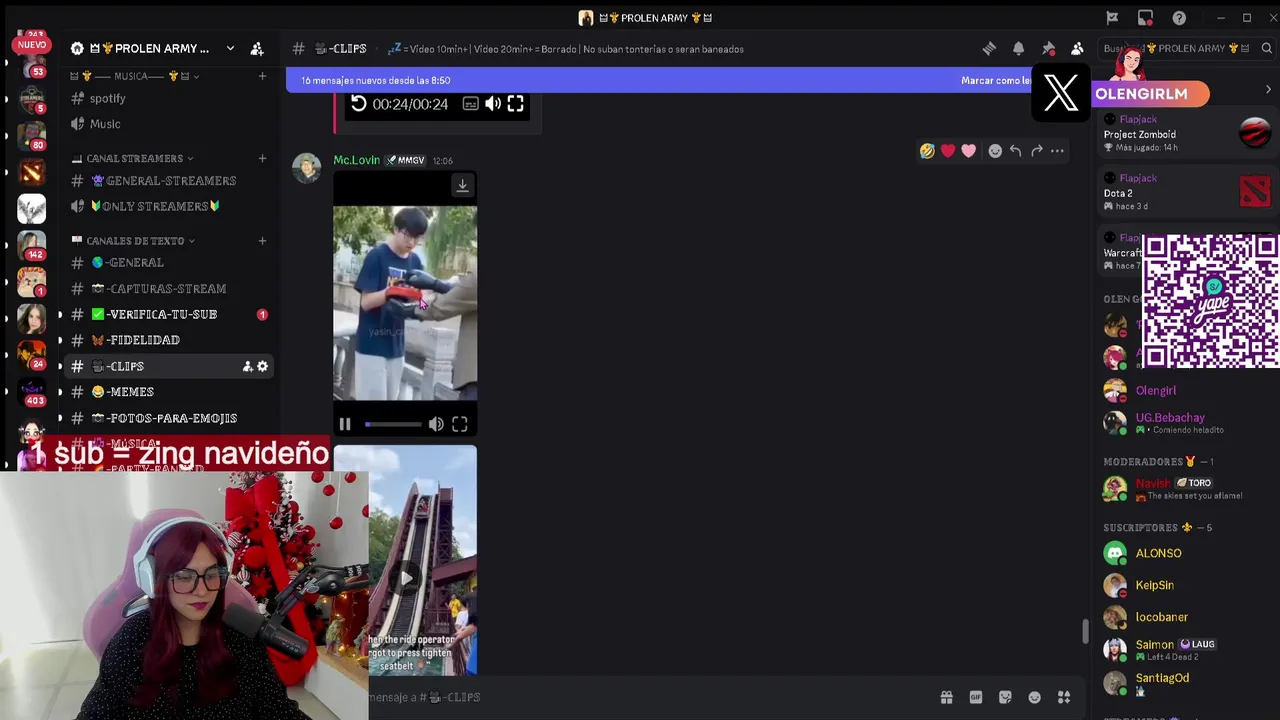Viewport: 1280px width, 720px height.
Task: Click Marcar como leído on new messages bar
Action: tap(996, 80)
